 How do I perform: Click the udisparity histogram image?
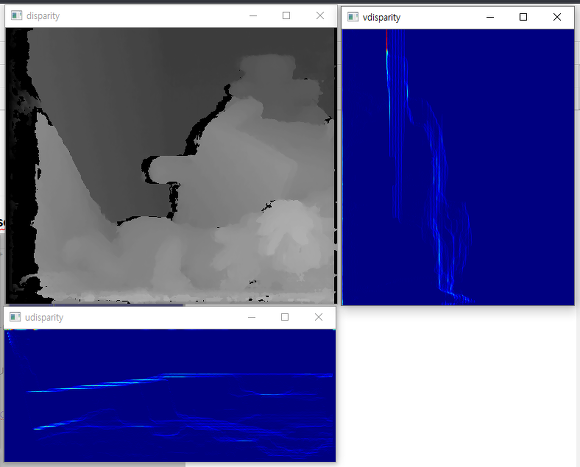click(x=170, y=395)
